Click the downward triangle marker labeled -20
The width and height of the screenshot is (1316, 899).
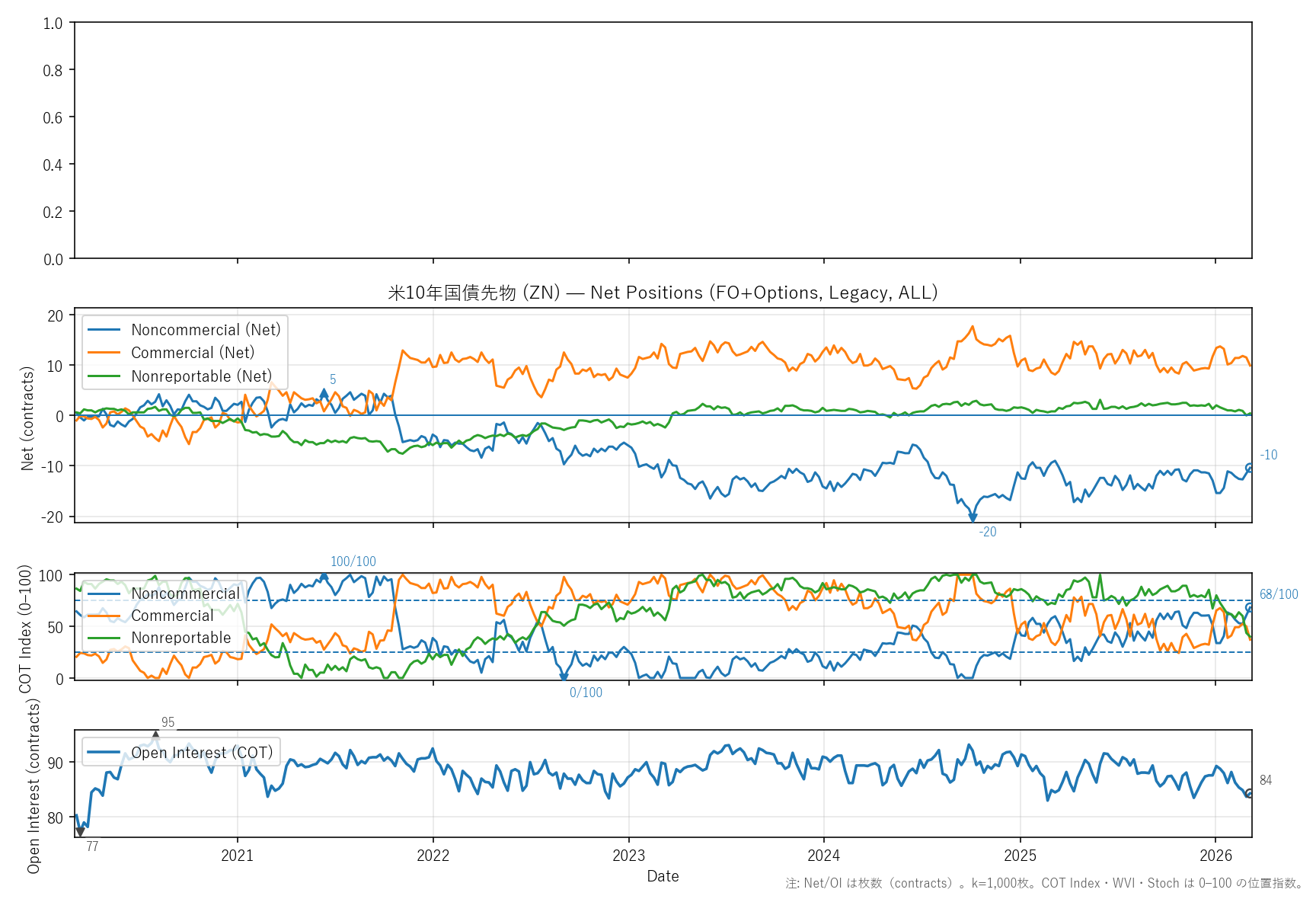(x=973, y=518)
